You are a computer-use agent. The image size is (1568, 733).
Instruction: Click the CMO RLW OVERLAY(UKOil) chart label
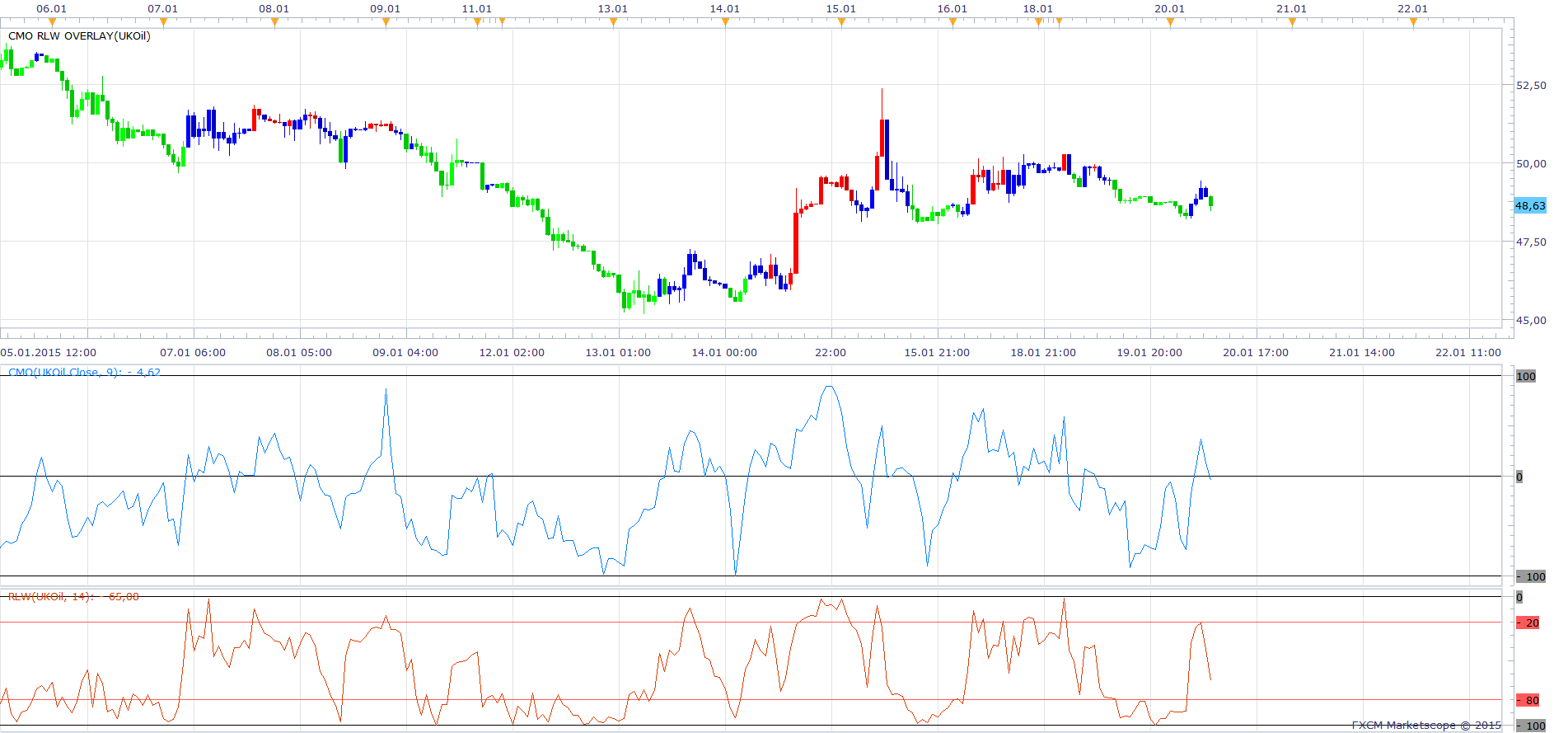[x=79, y=36]
